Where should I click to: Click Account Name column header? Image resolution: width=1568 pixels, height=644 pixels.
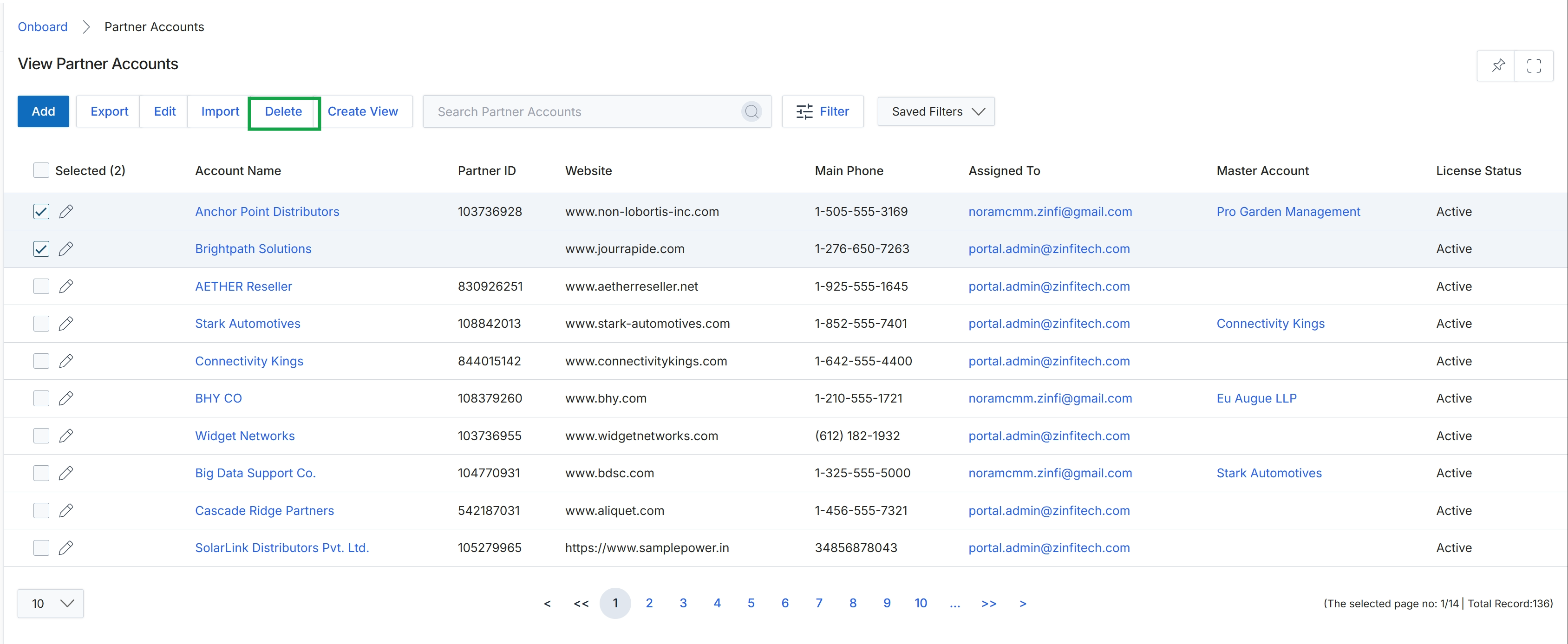pos(238,170)
